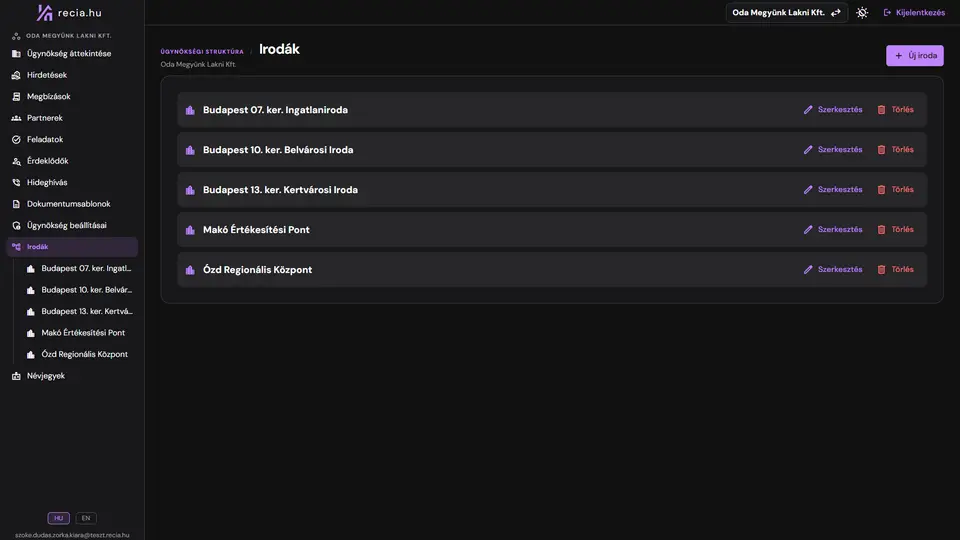Select the HU language option
Viewport: 960px width, 540px height.
tap(59, 518)
